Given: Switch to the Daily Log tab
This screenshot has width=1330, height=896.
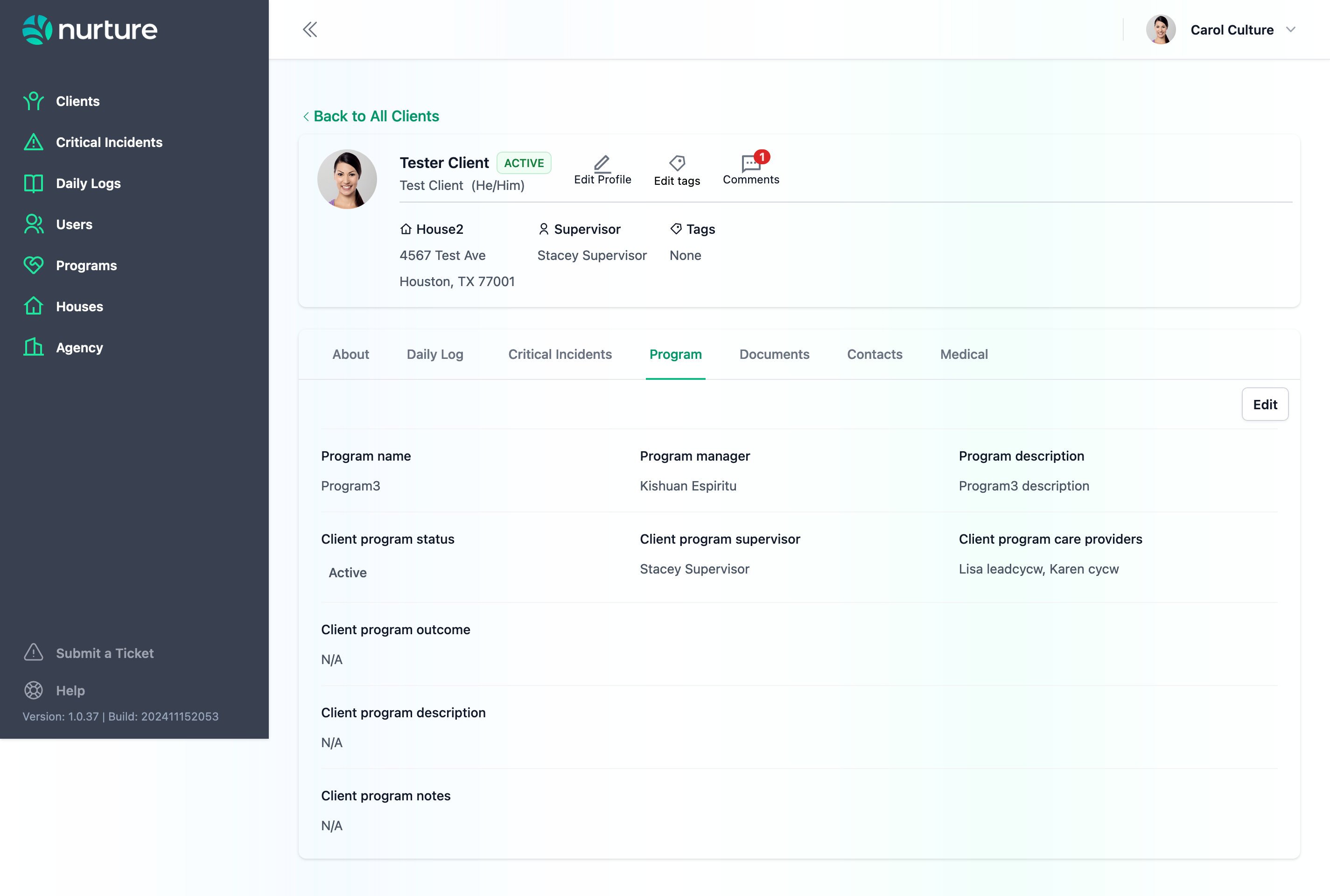Looking at the screenshot, I should point(435,354).
